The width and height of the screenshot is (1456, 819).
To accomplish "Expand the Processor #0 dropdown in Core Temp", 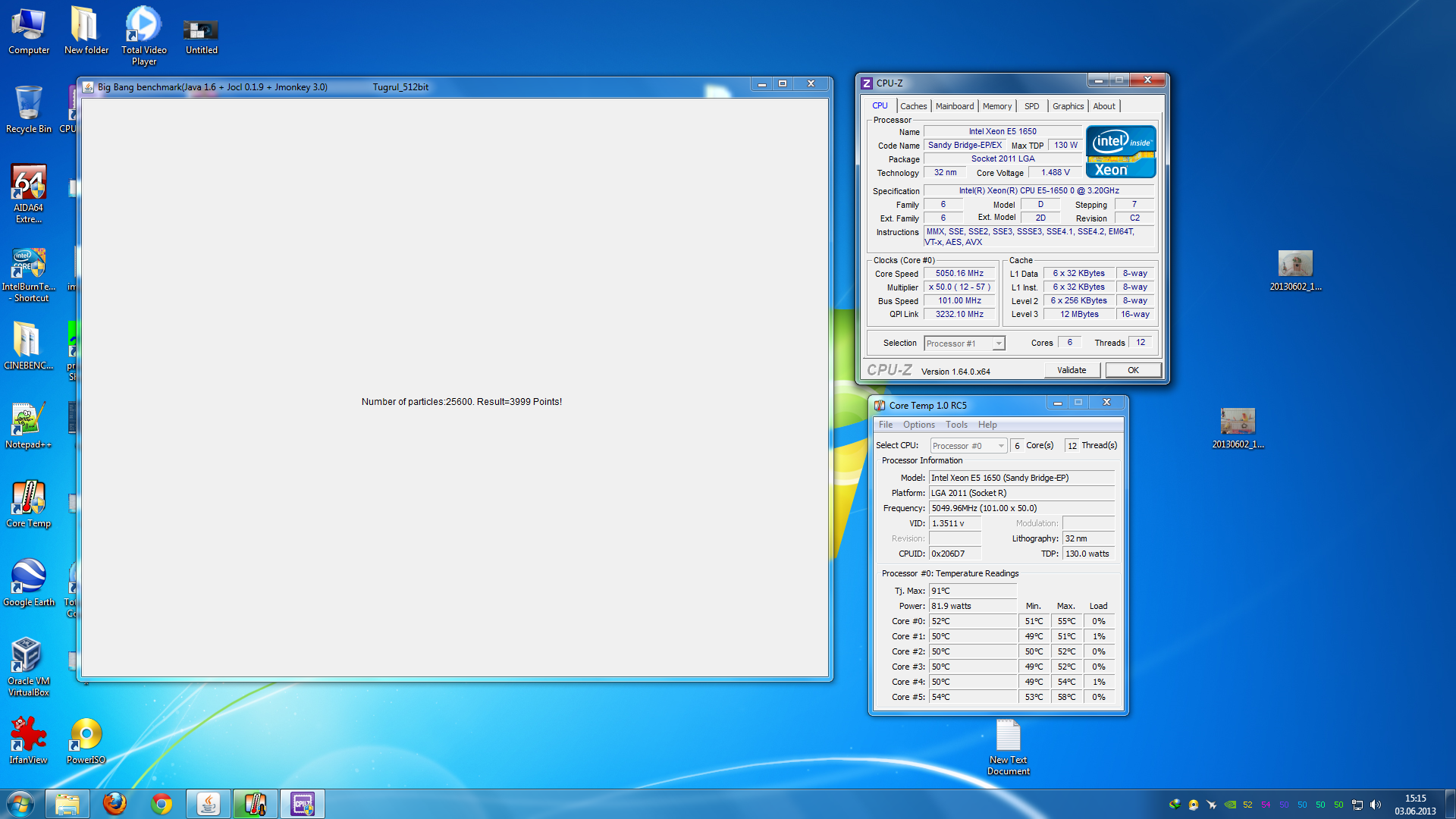I will click(1001, 446).
